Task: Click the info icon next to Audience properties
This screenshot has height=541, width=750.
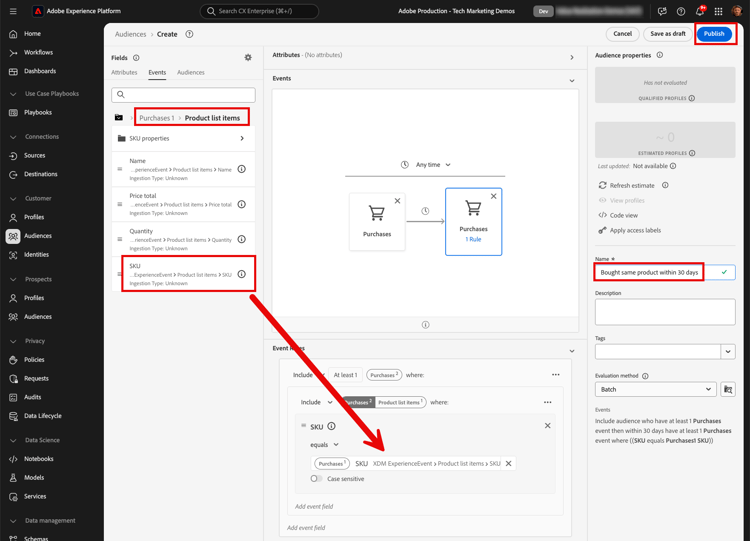Action: coord(660,55)
